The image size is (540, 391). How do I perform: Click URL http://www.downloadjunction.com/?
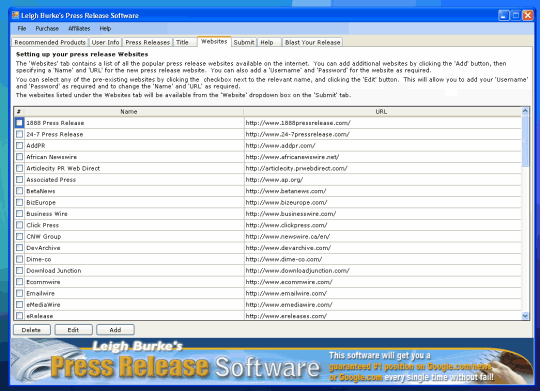point(298,270)
